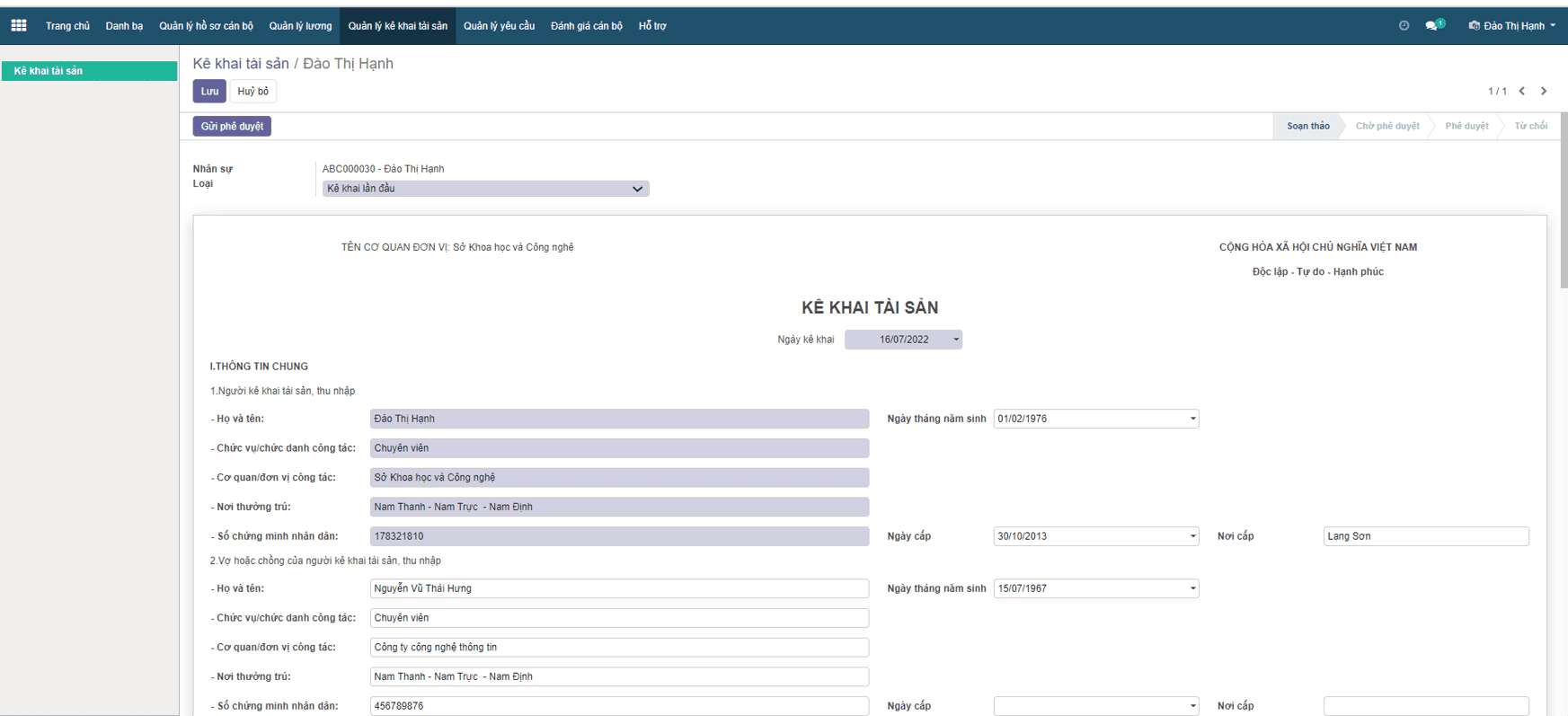Open the apps grid menu icon
The height and width of the screenshot is (716, 1568).
click(x=18, y=26)
